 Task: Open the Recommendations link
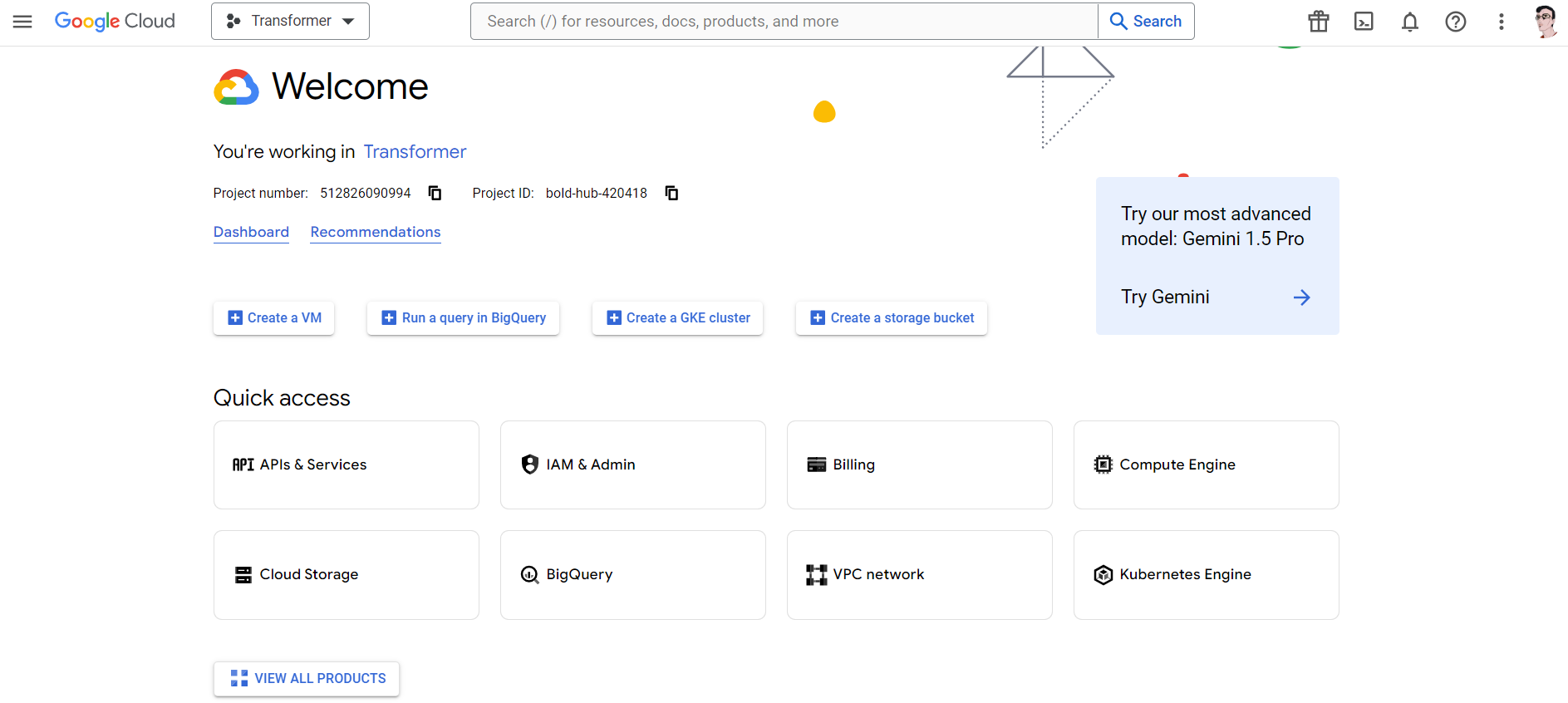tap(376, 232)
